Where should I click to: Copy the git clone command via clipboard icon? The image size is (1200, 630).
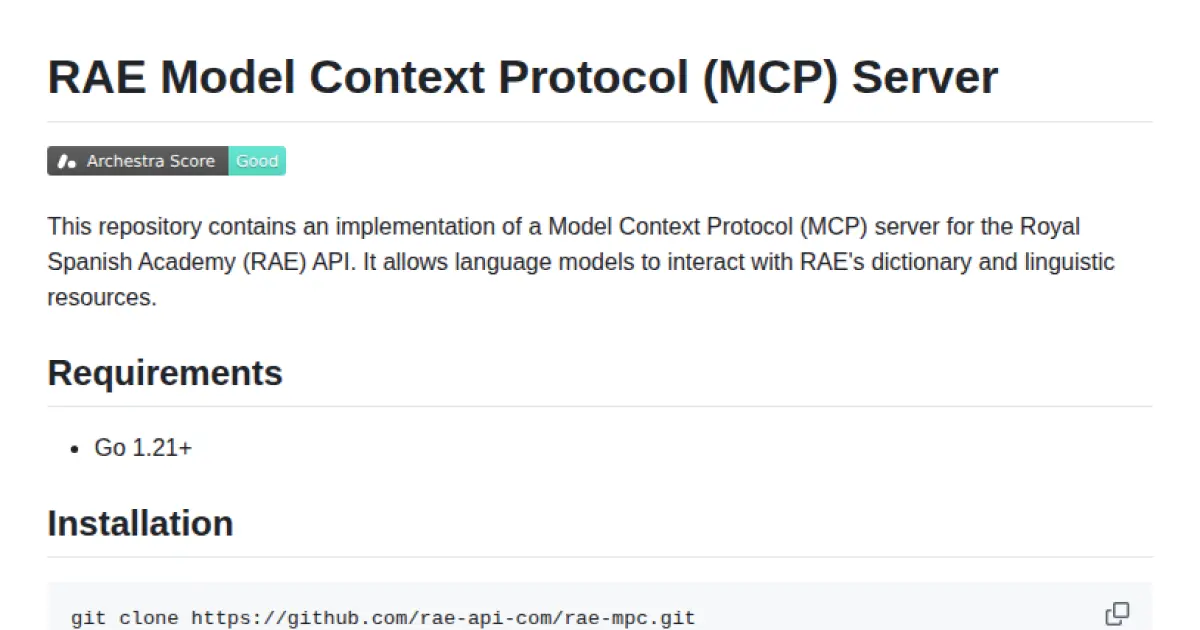1117,612
